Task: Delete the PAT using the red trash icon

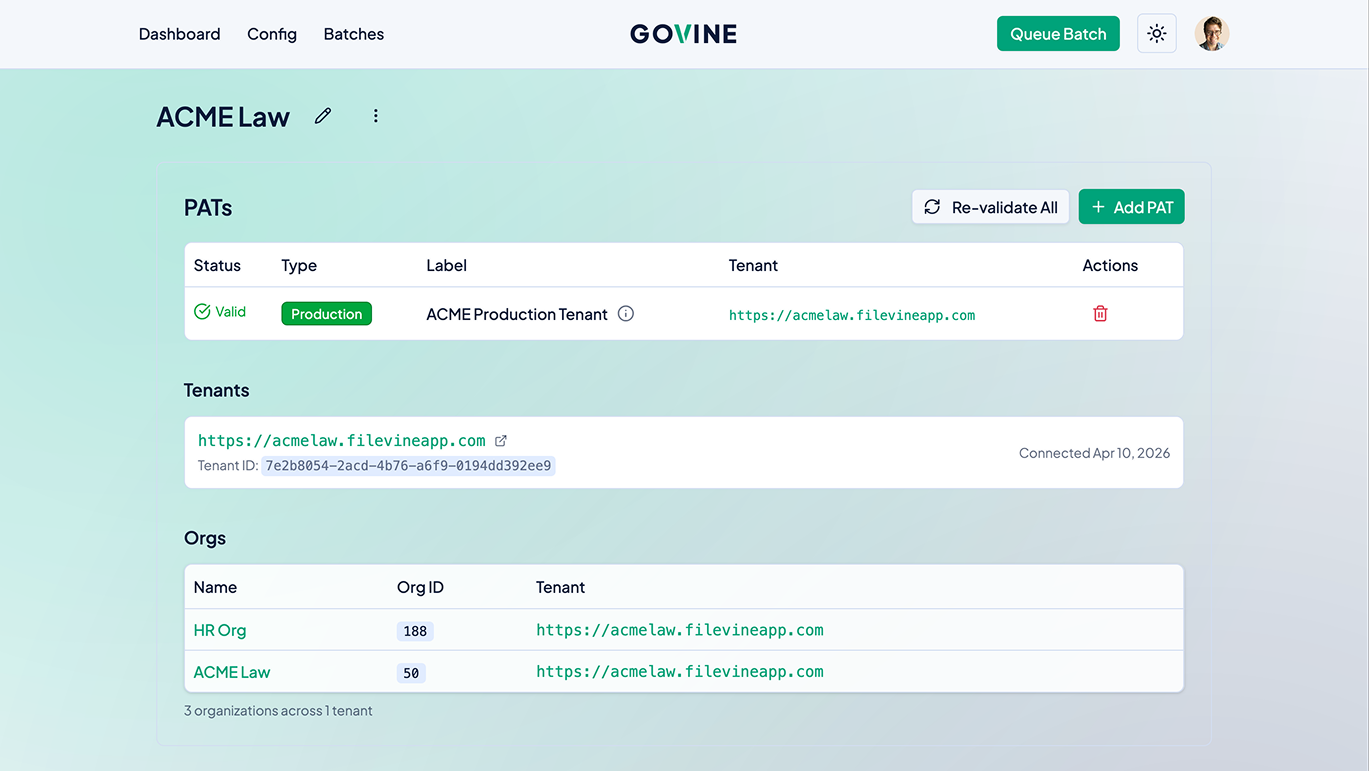Action: (1100, 314)
